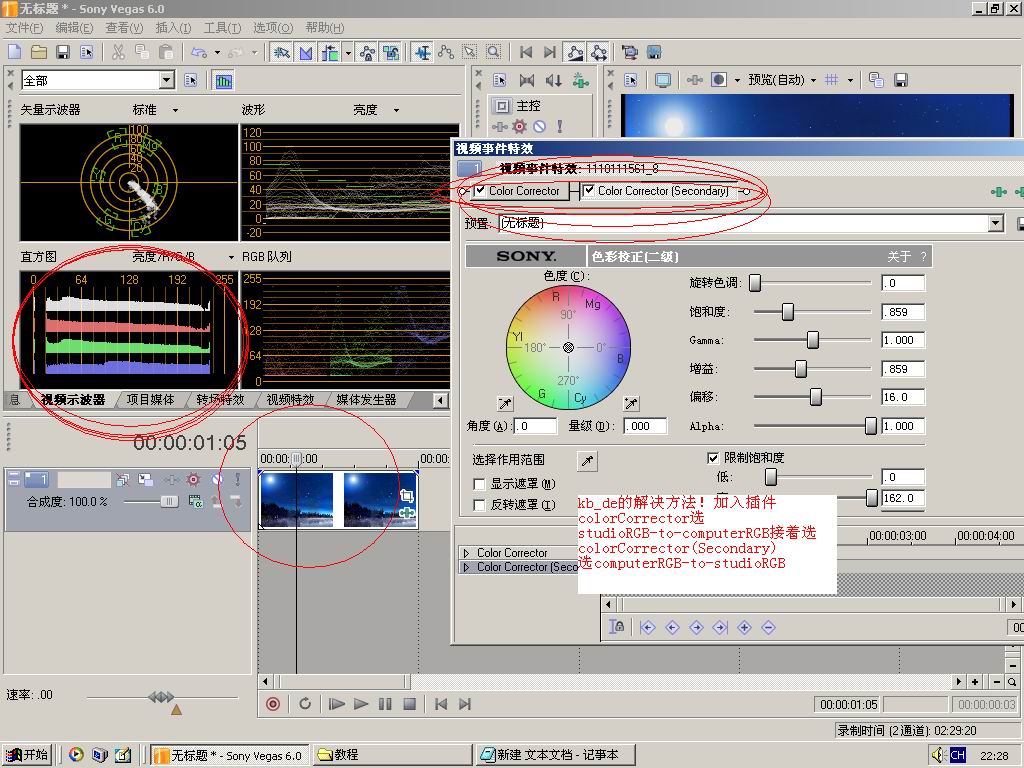The image size is (1024, 768).
Task: Click the Pause button in transport bar
Action: coord(385,704)
